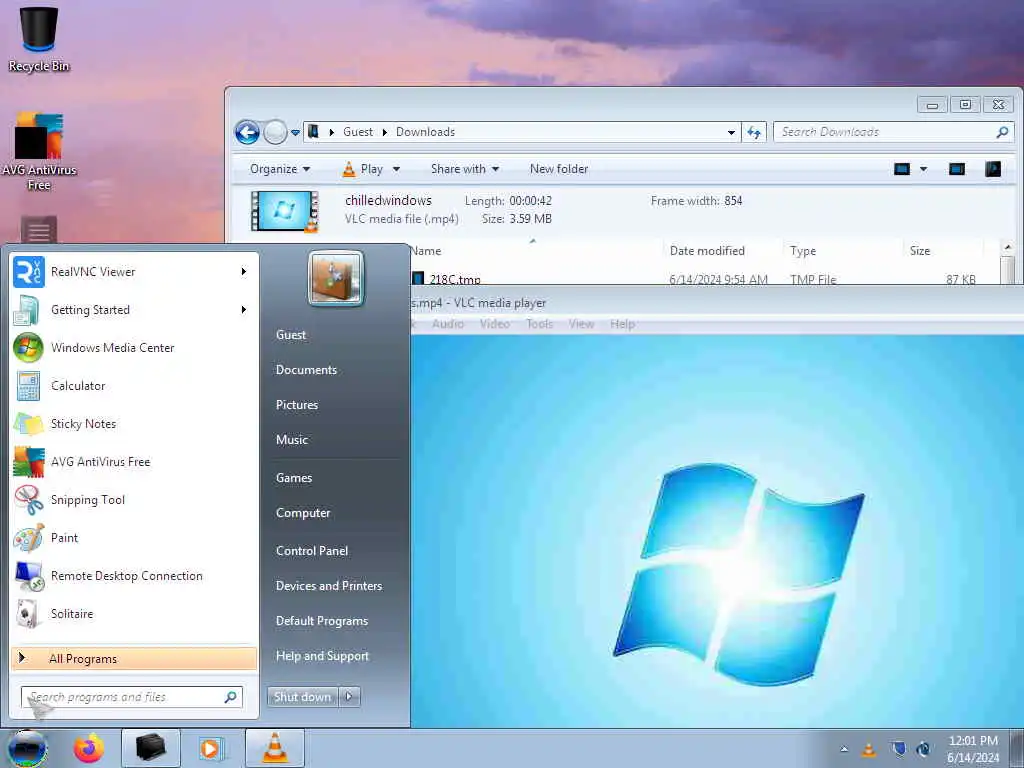Screen dimensions: 1024x768
Task: Click the Start orb on the taskbar
Action: 27,748
